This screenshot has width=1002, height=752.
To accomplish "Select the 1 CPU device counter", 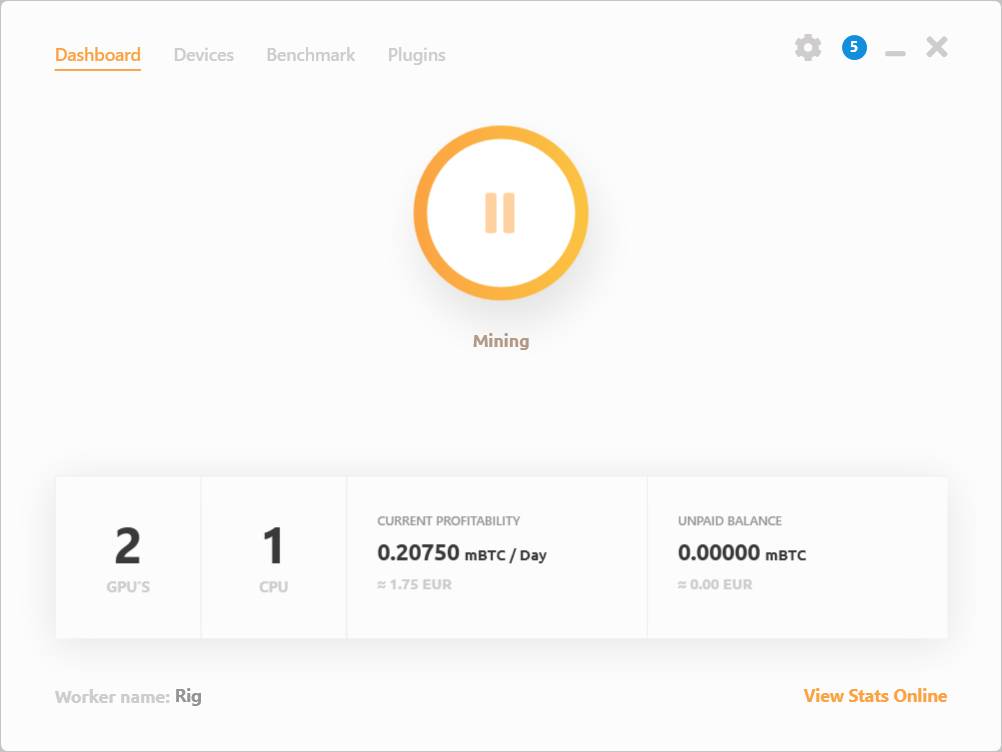I will click(x=274, y=555).
